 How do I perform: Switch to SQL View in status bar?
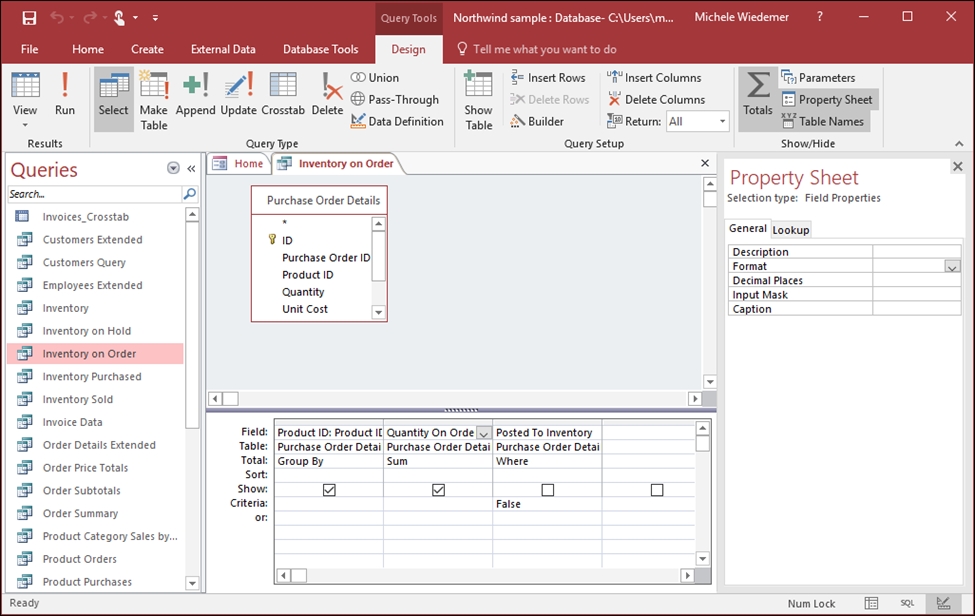pos(907,603)
